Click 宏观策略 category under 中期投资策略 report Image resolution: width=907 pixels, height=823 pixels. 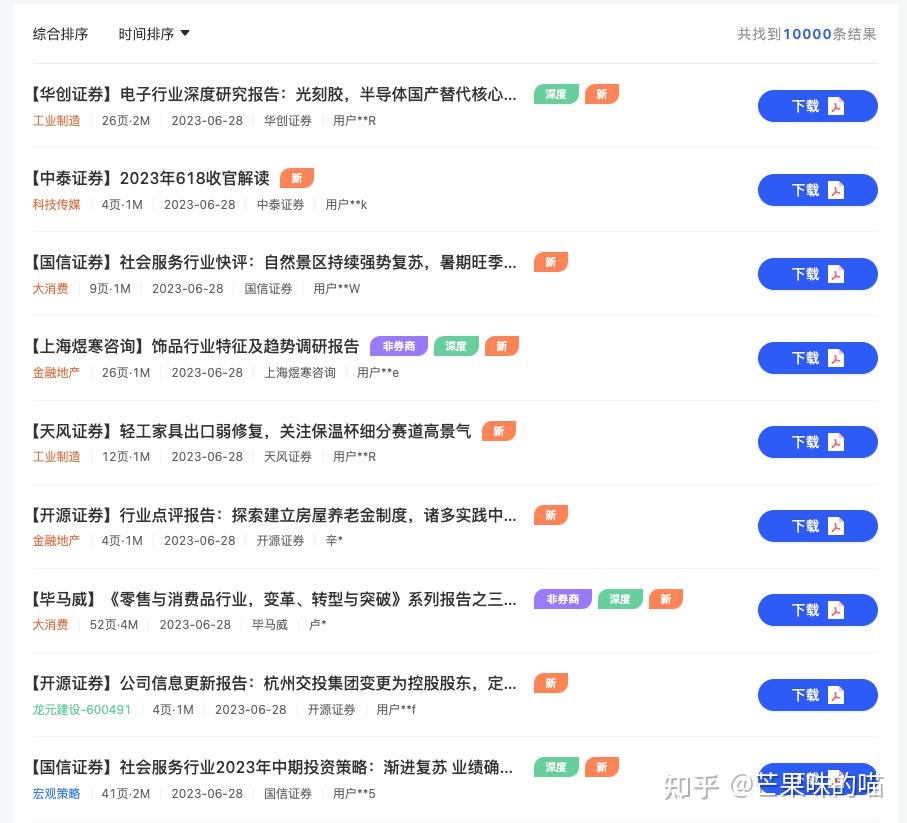tap(56, 793)
